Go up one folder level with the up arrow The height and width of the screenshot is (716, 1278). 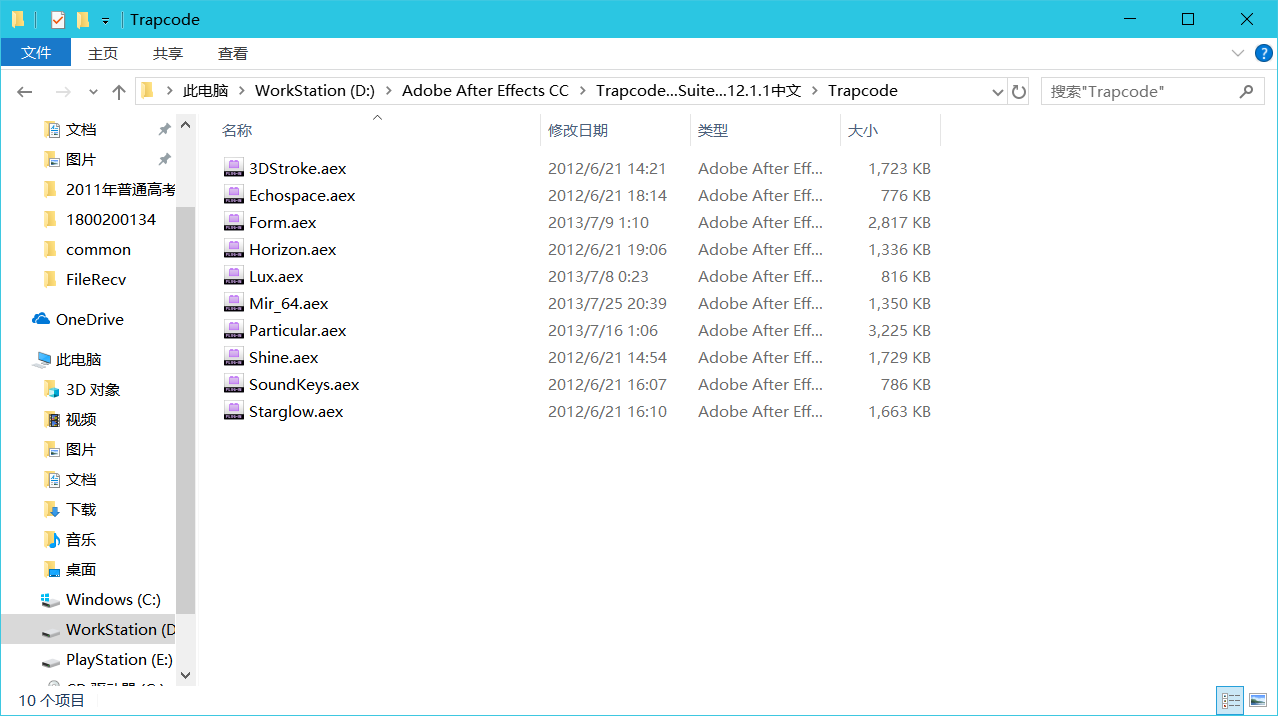(119, 91)
